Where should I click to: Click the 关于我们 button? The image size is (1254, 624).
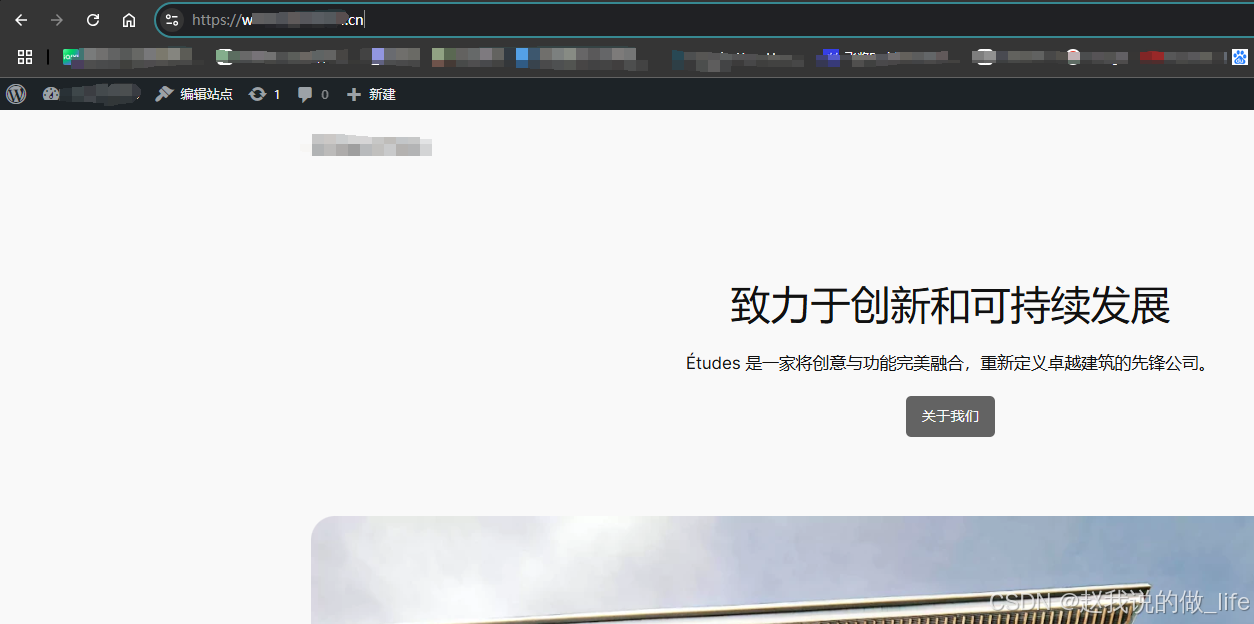pyautogui.click(x=950, y=416)
